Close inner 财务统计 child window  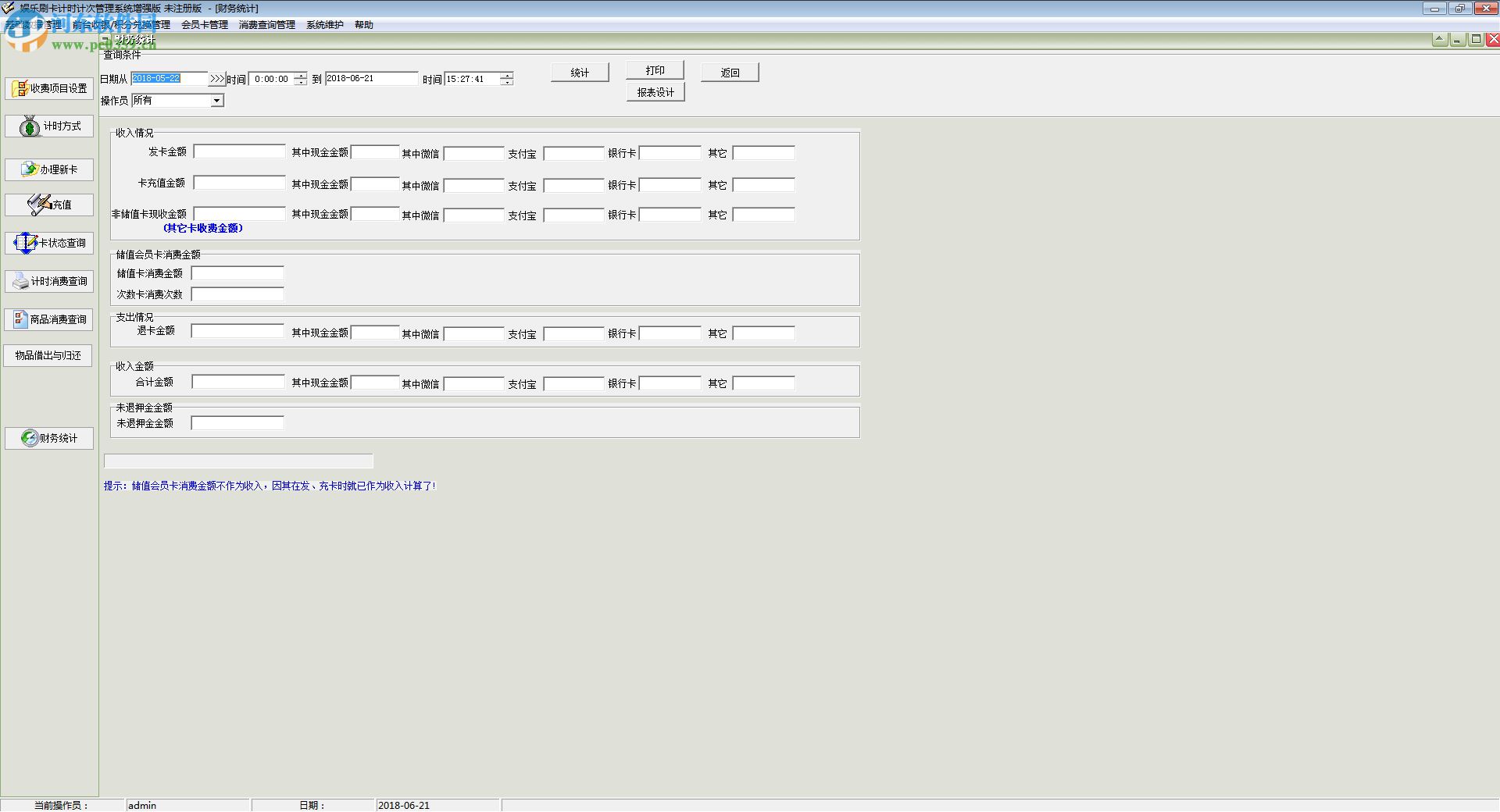(1493, 39)
